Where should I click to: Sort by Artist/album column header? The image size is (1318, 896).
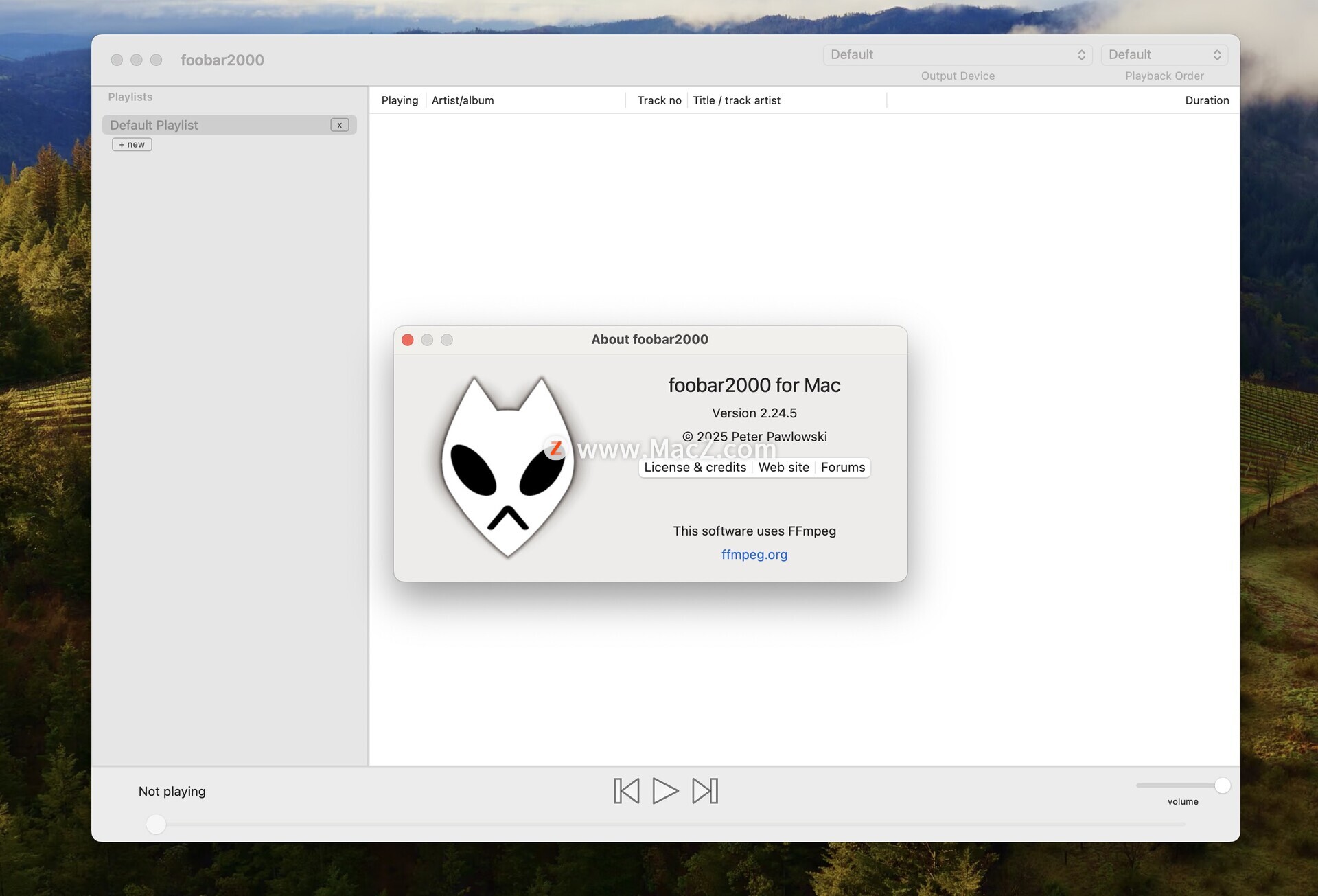[463, 100]
